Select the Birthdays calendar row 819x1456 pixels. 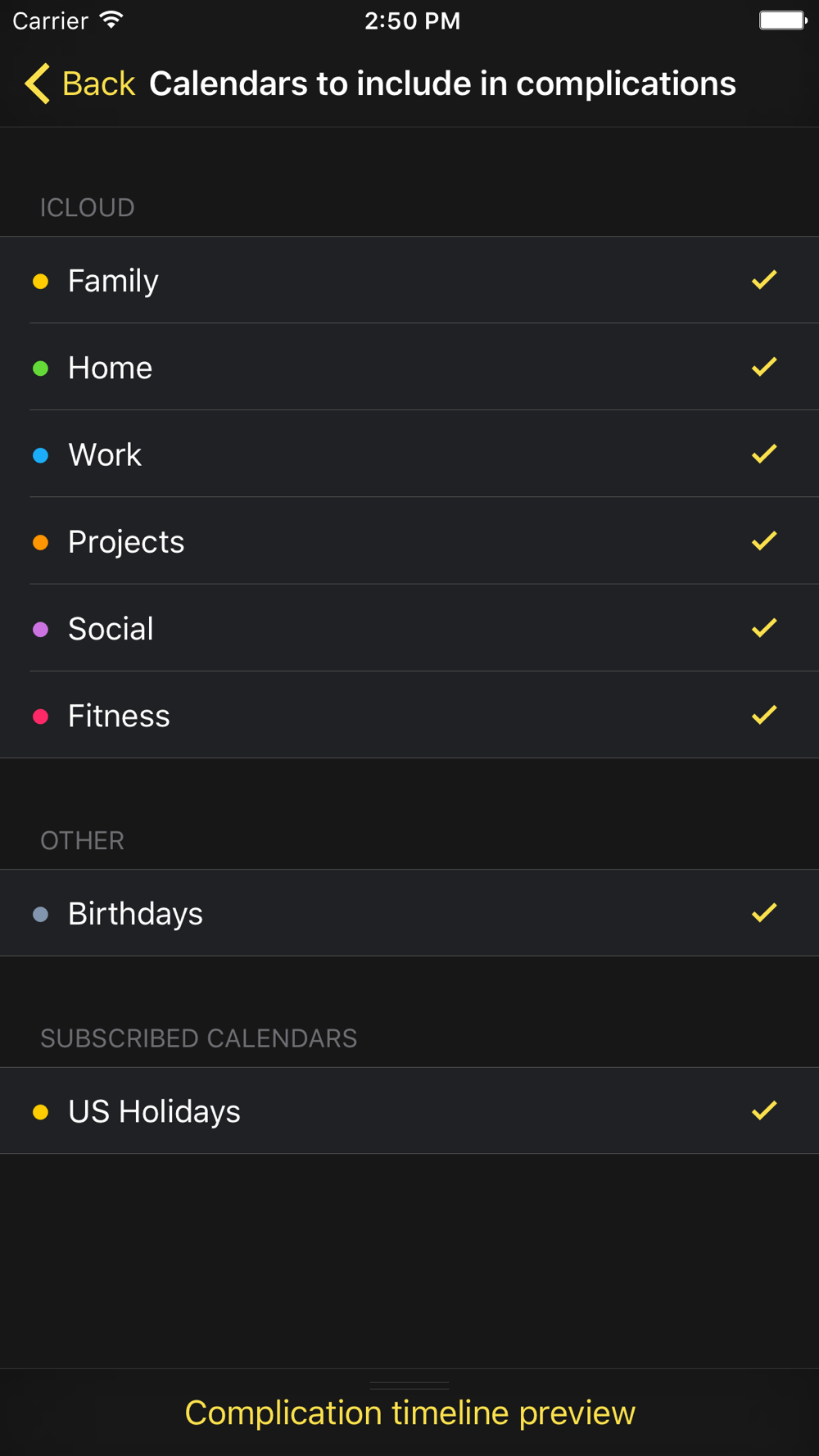[409, 913]
